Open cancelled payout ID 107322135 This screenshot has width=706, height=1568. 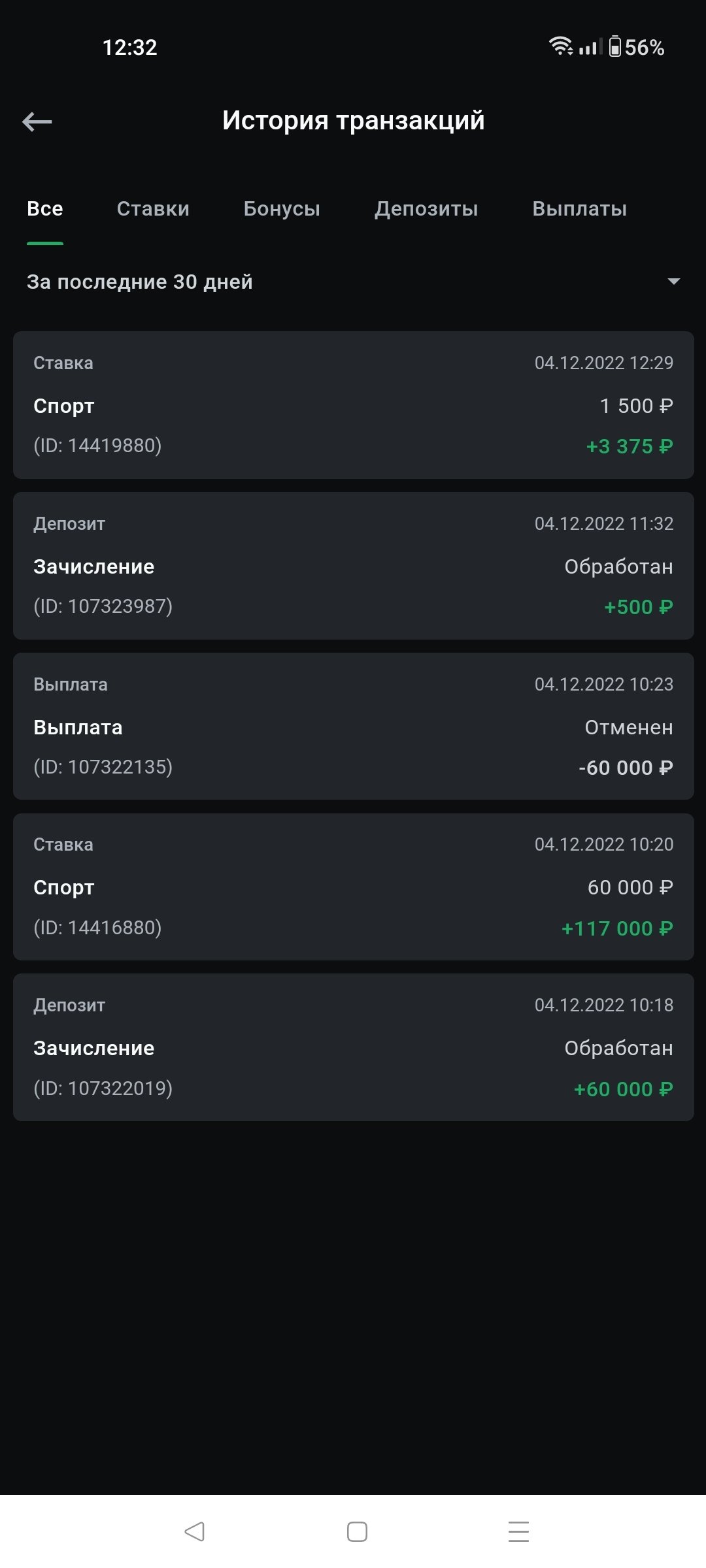(x=353, y=727)
